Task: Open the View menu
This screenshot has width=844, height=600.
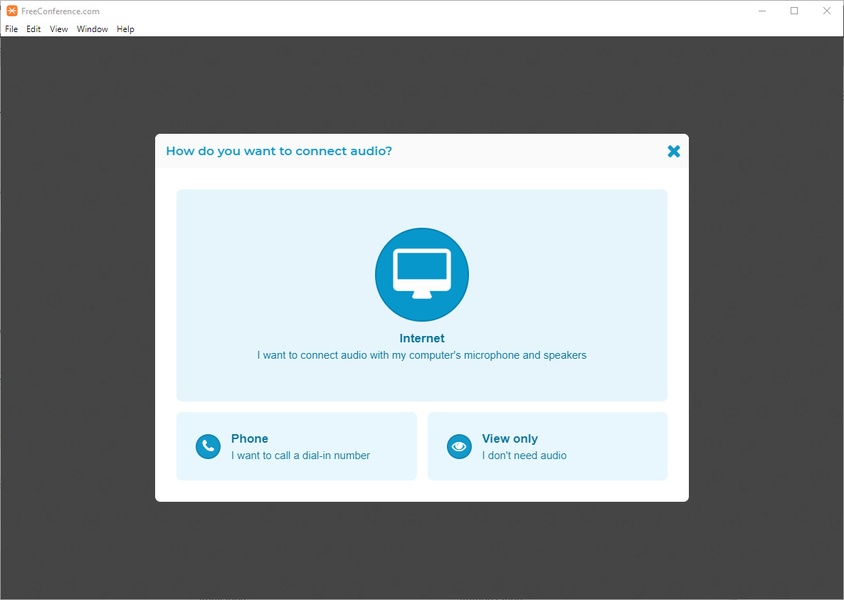Action: pos(59,29)
